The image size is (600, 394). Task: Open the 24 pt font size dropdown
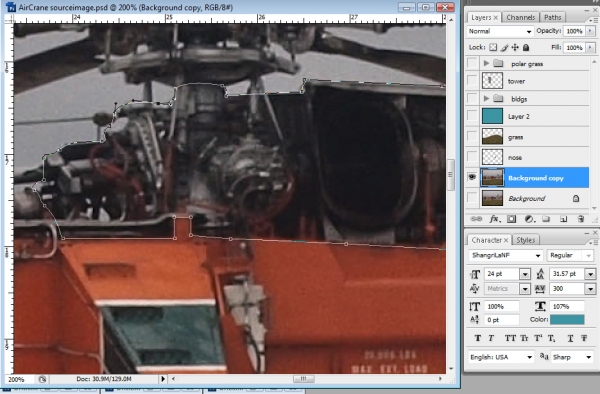(x=525, y=274)
